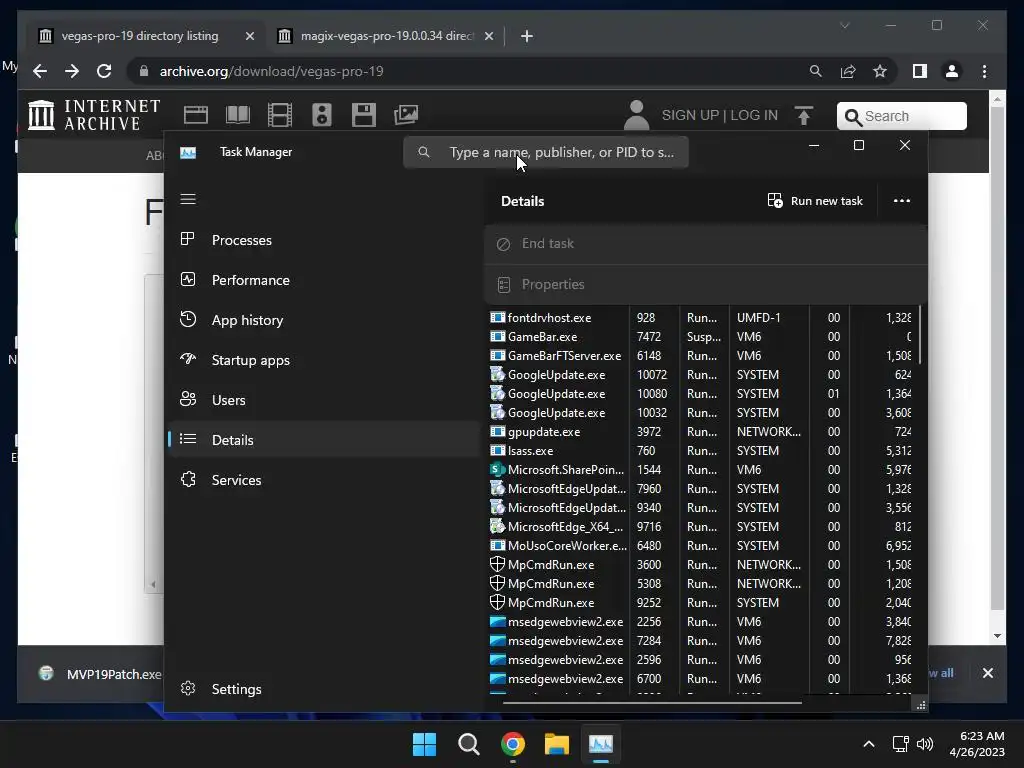The width and height of the screenshot is (1024, 768).
Task: Click the Task Manager horizontal scrollbar
Action: [652, 703]
